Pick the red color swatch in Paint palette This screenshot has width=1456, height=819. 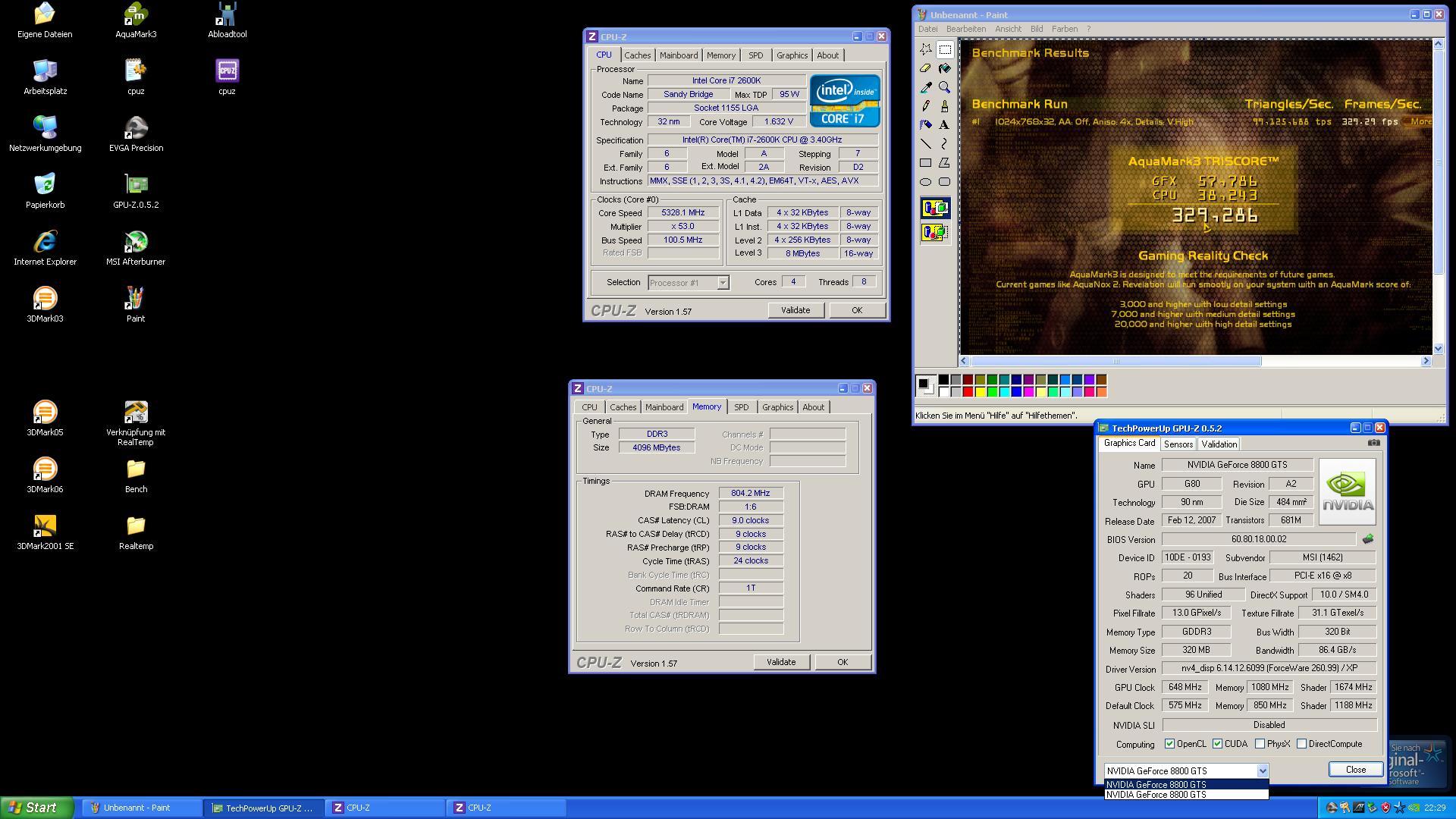968,391
